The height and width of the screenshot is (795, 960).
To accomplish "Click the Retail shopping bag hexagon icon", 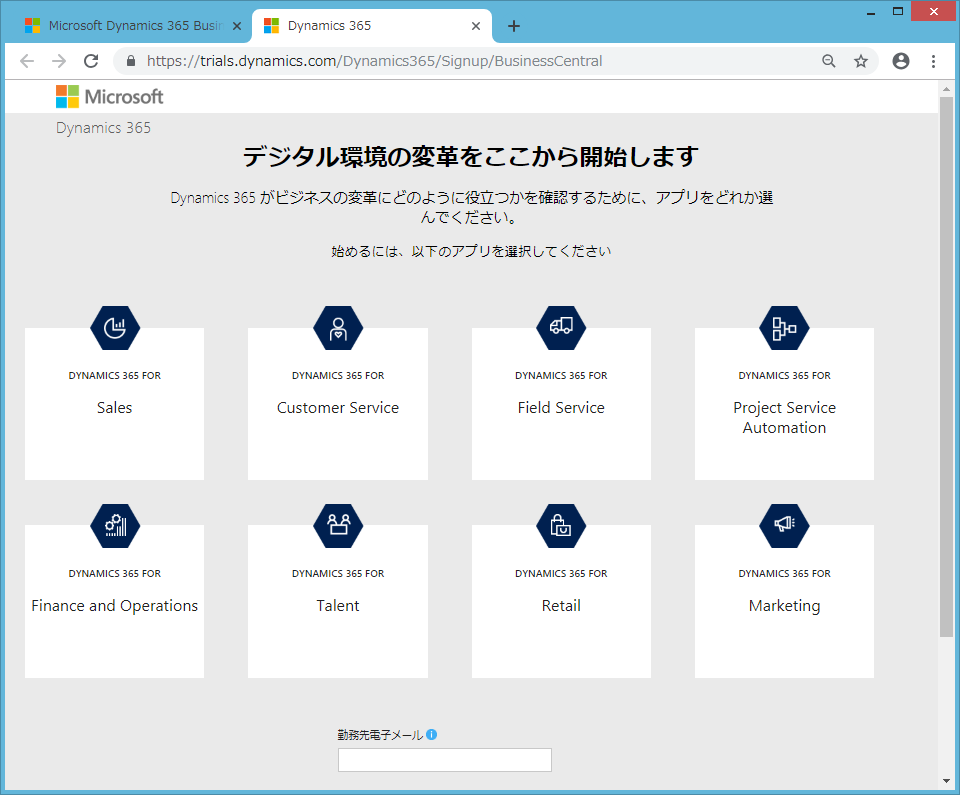I will [x=561, y=526].
